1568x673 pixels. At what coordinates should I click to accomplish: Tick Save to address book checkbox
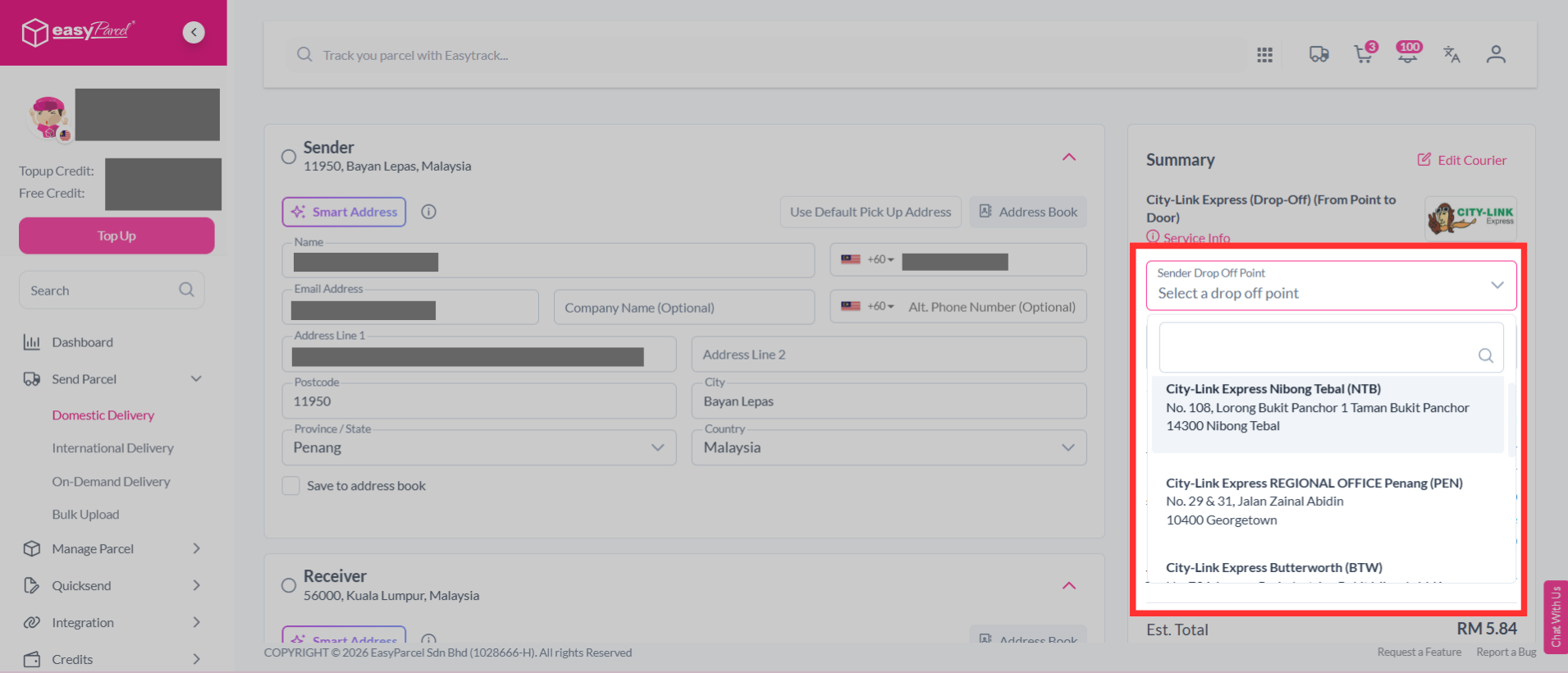(290, 486)
